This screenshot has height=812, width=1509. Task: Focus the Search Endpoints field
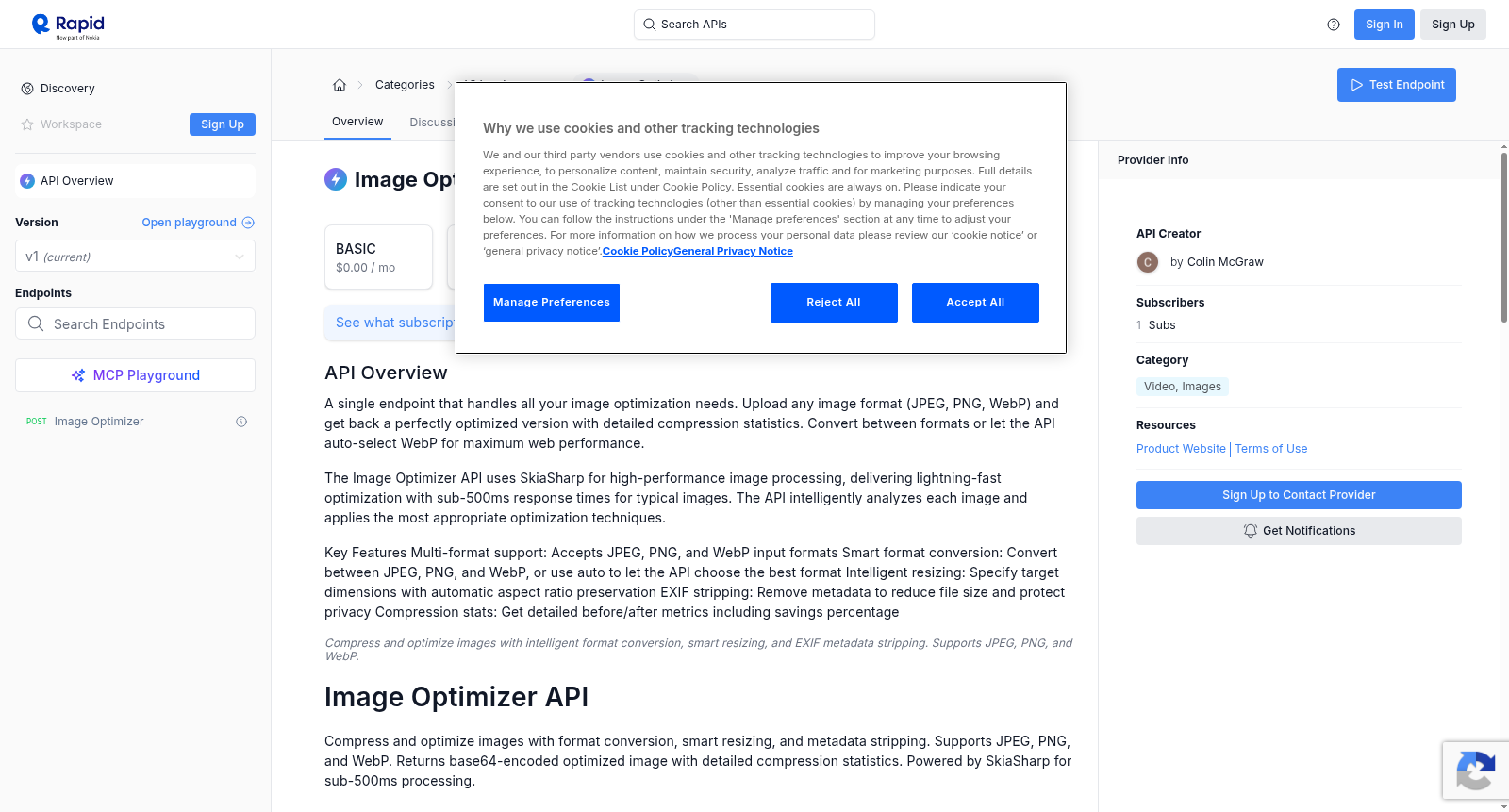(135, 323)
